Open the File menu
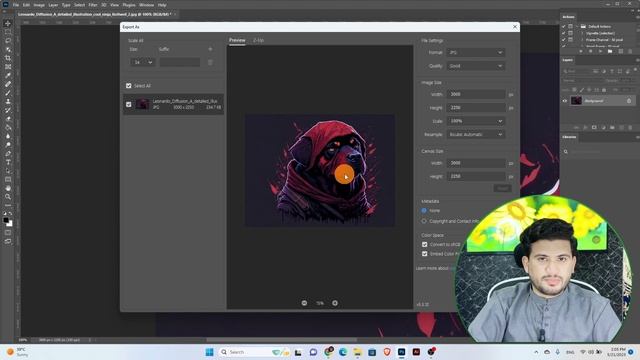The image size is (640, 360). click(16, 5)
